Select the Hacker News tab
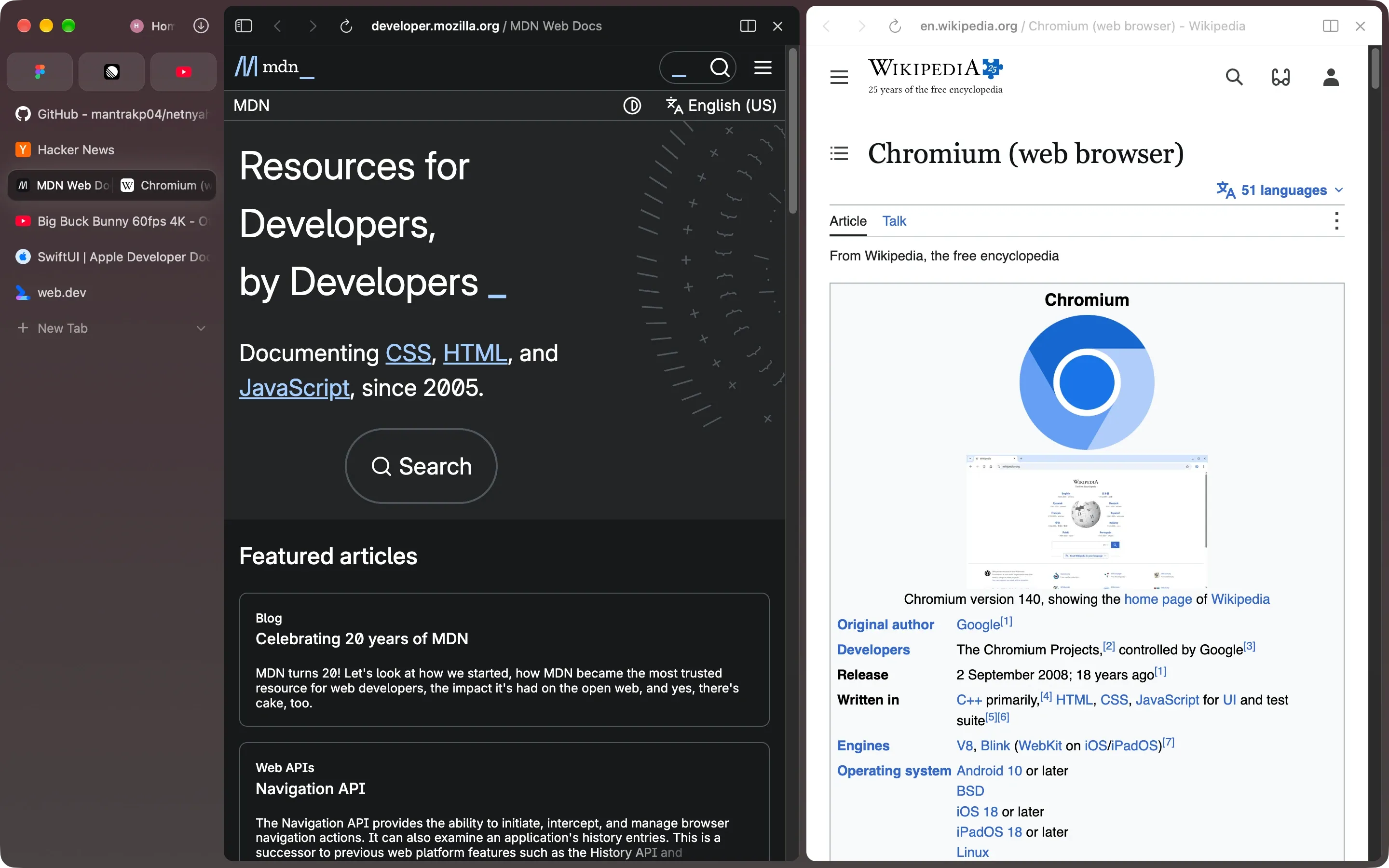The image size is (1389, 868). pos(111,150)
